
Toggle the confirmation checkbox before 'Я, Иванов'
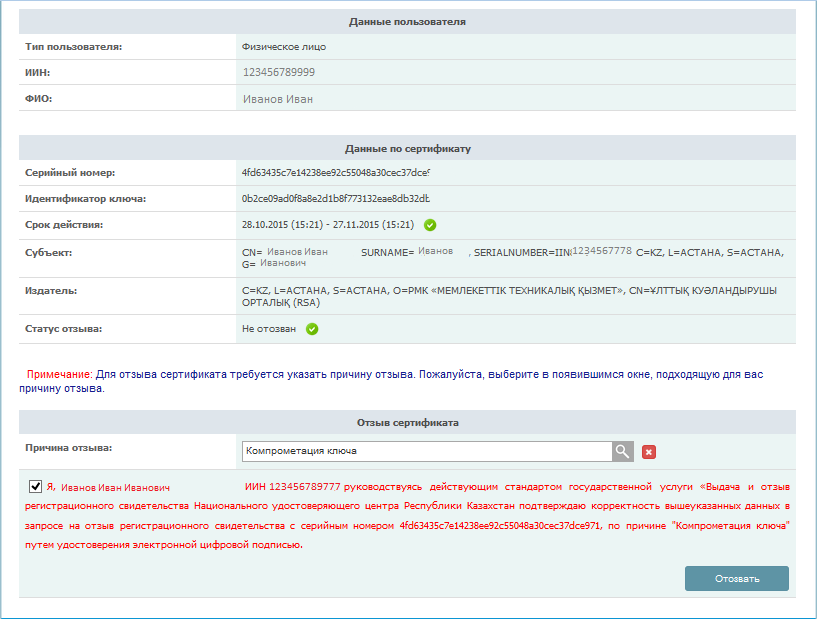point(36,487)
